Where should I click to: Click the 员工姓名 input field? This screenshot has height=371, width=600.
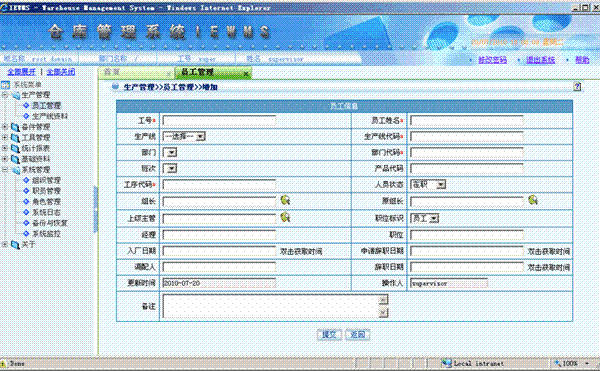click(467, 121)
